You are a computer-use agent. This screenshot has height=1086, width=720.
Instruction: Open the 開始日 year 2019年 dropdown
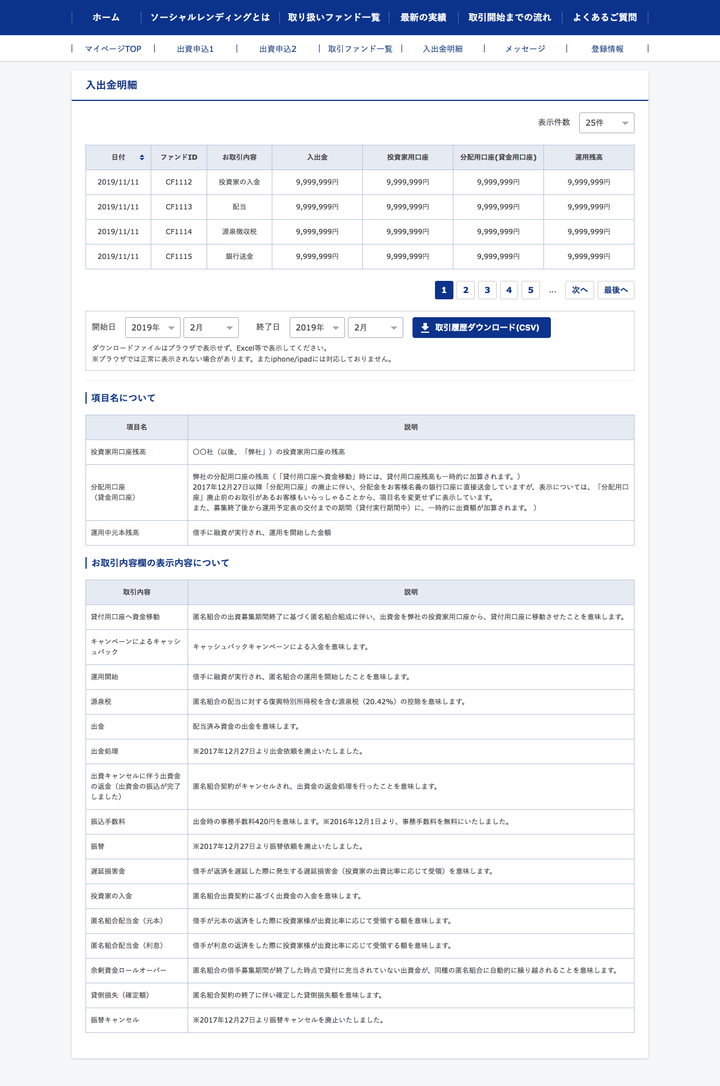(x=152, y=328)
